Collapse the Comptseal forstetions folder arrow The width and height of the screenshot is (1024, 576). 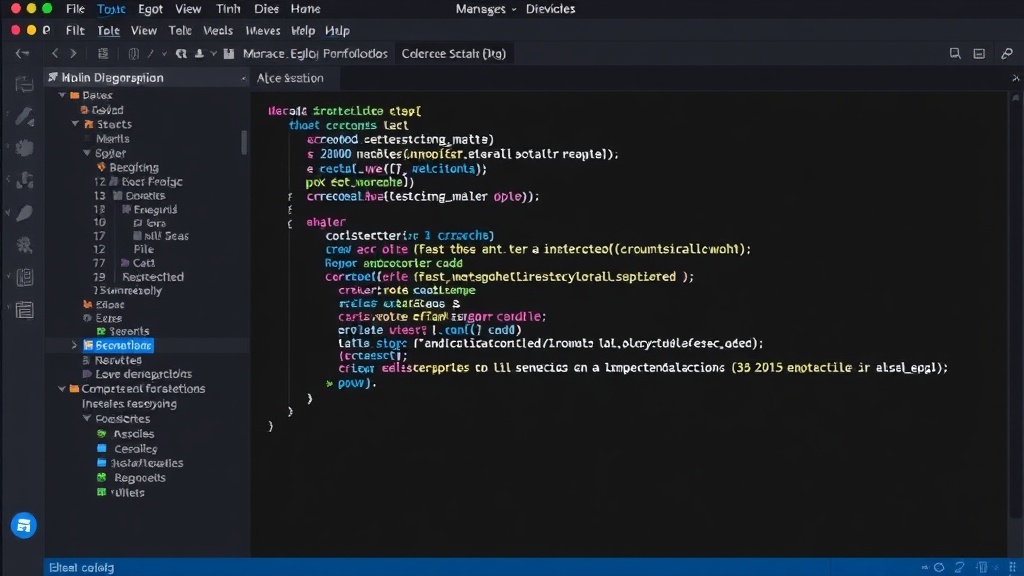click(62, 389)
